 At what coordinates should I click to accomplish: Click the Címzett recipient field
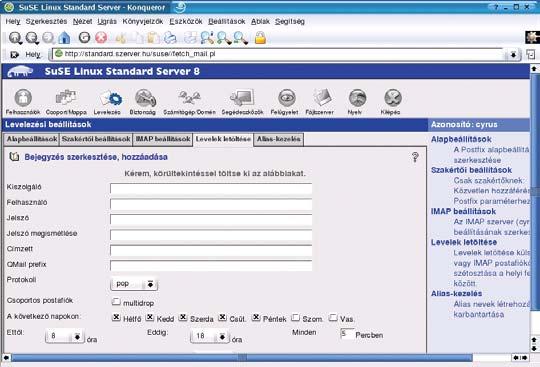click(x=211, y=250)
